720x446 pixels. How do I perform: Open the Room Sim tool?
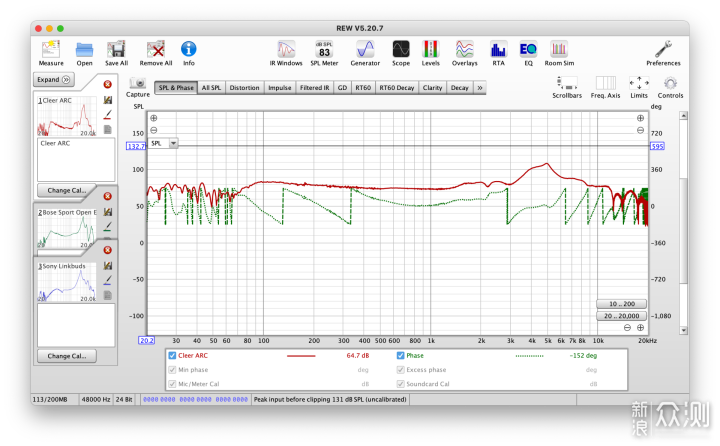tap(559, 53)
